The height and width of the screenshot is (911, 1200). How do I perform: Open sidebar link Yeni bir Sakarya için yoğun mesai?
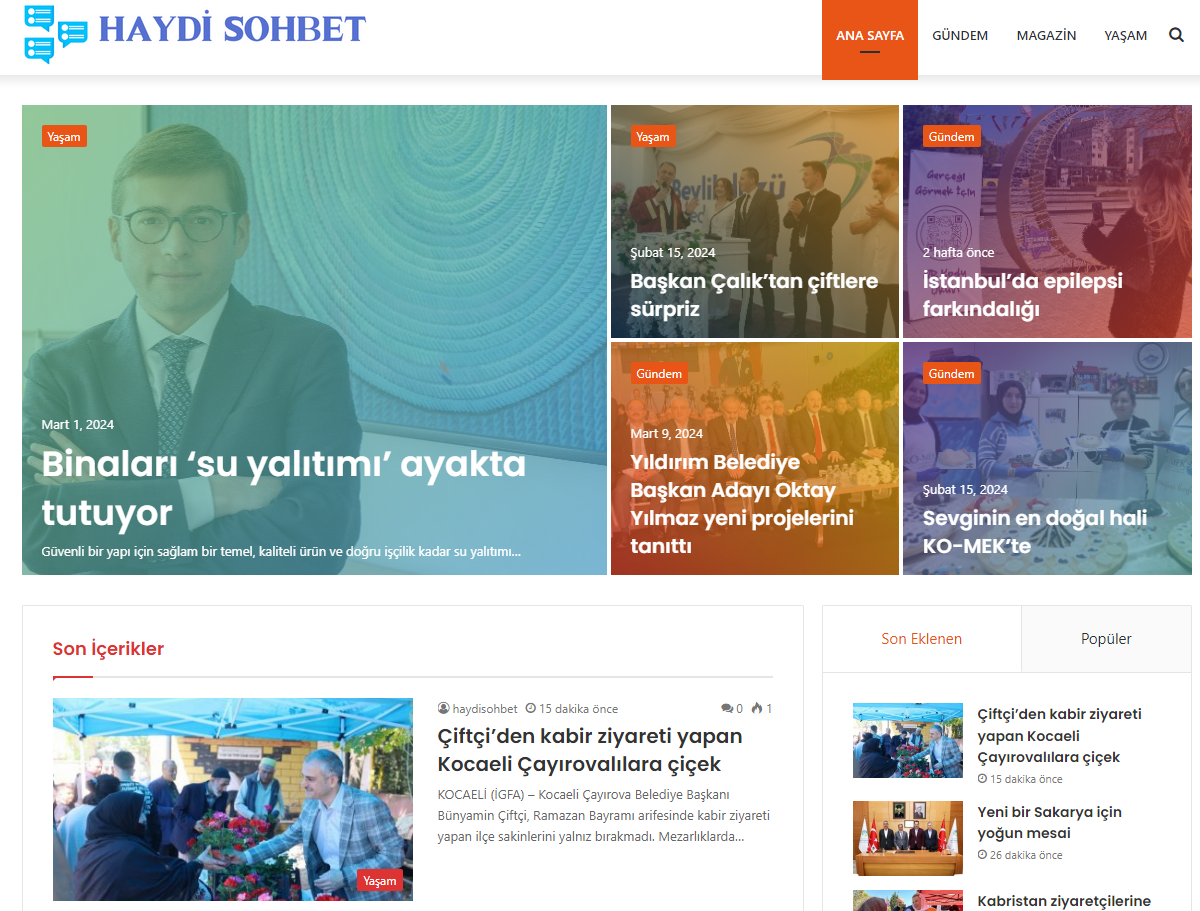(1049, 822)
